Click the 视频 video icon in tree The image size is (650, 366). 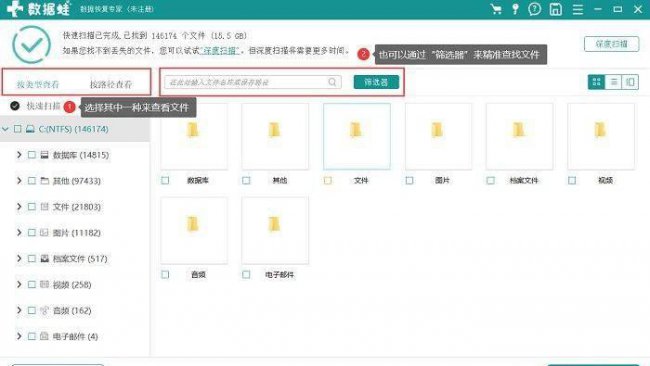tap(44, 284)
